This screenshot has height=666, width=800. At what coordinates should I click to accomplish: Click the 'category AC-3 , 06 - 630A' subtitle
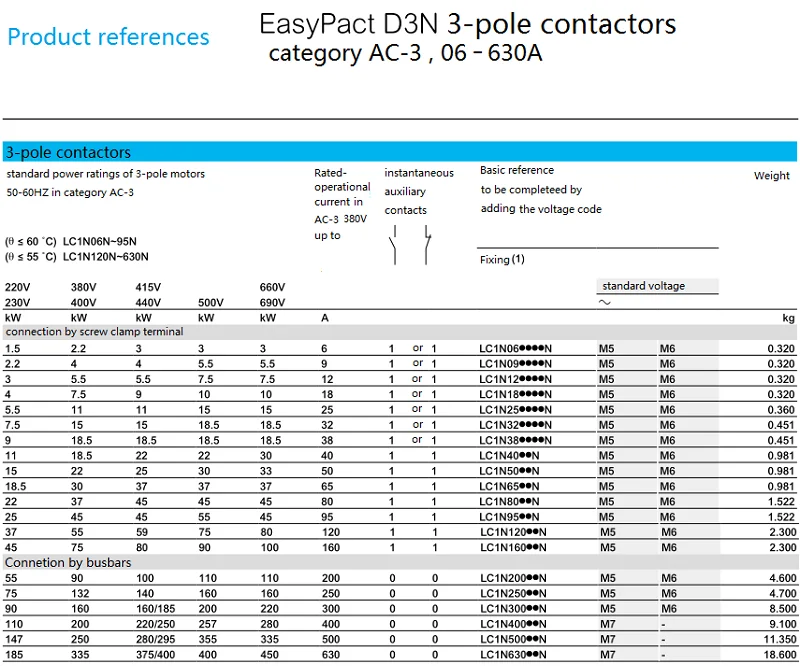405,53
